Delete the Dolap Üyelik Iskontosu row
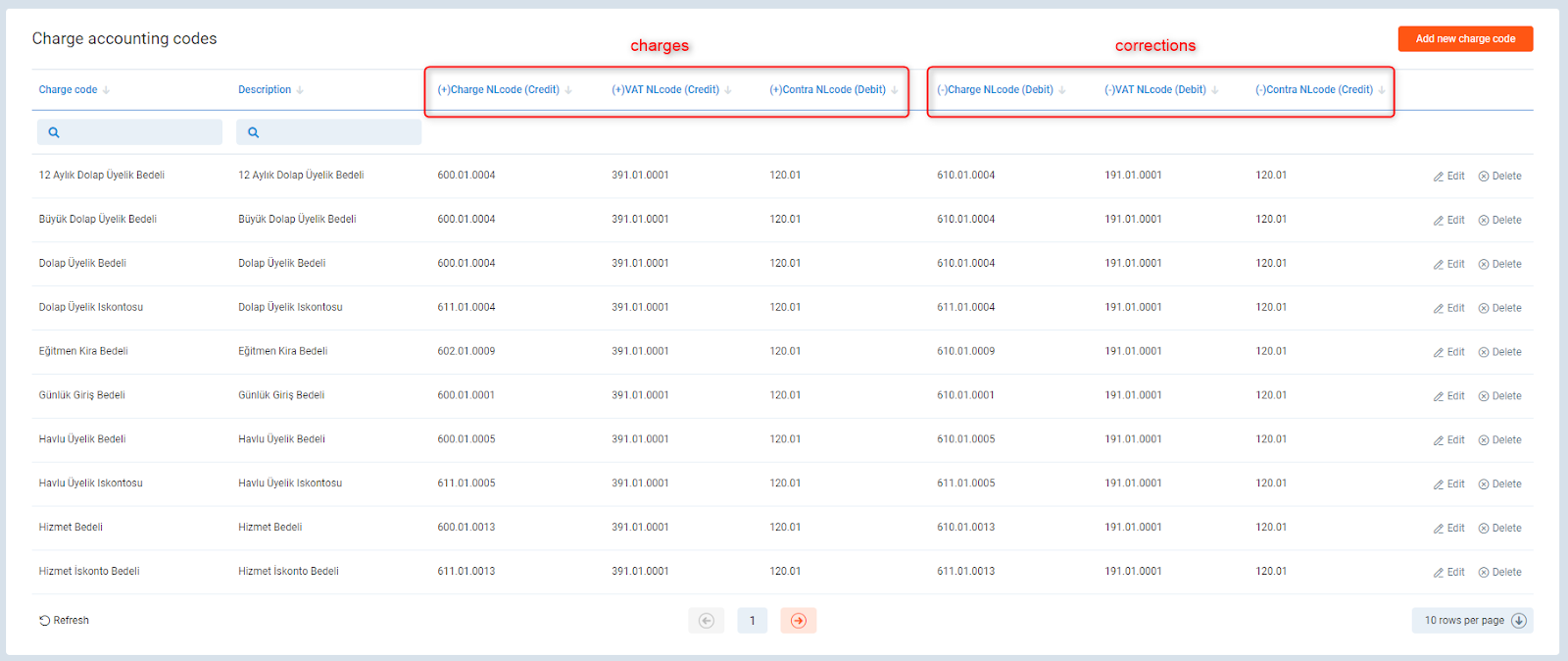 click(x=1499, y=308)
